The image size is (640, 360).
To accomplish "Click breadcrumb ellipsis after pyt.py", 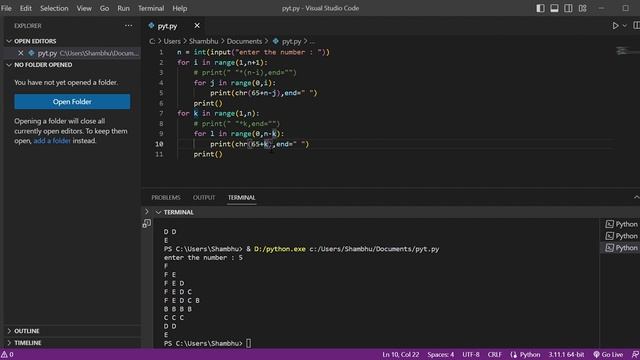I will pos(312,41).
